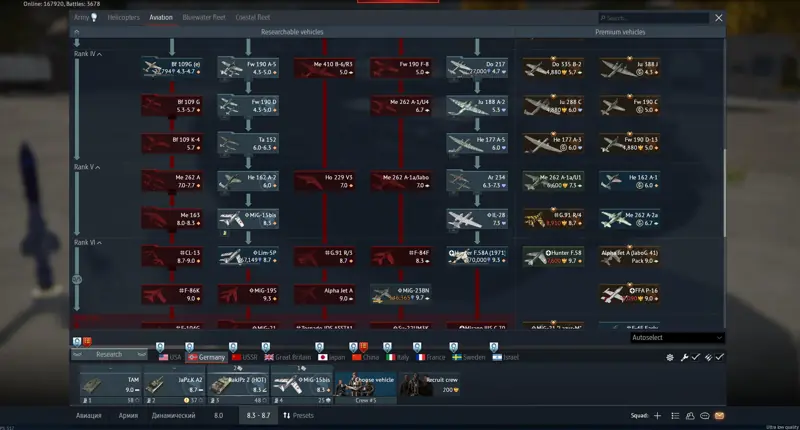Toggle the checkmark beside the ammo icon
Image resolution: width=800 pixels, height=430 pixels.
tap(719, 357)
